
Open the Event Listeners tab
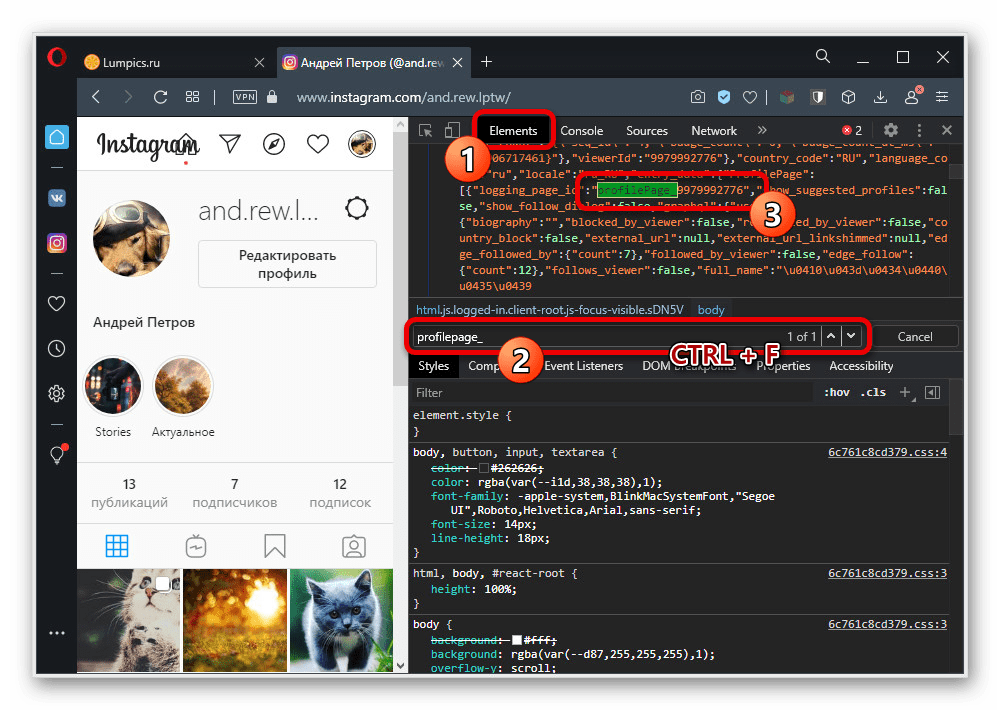[583, 366]
